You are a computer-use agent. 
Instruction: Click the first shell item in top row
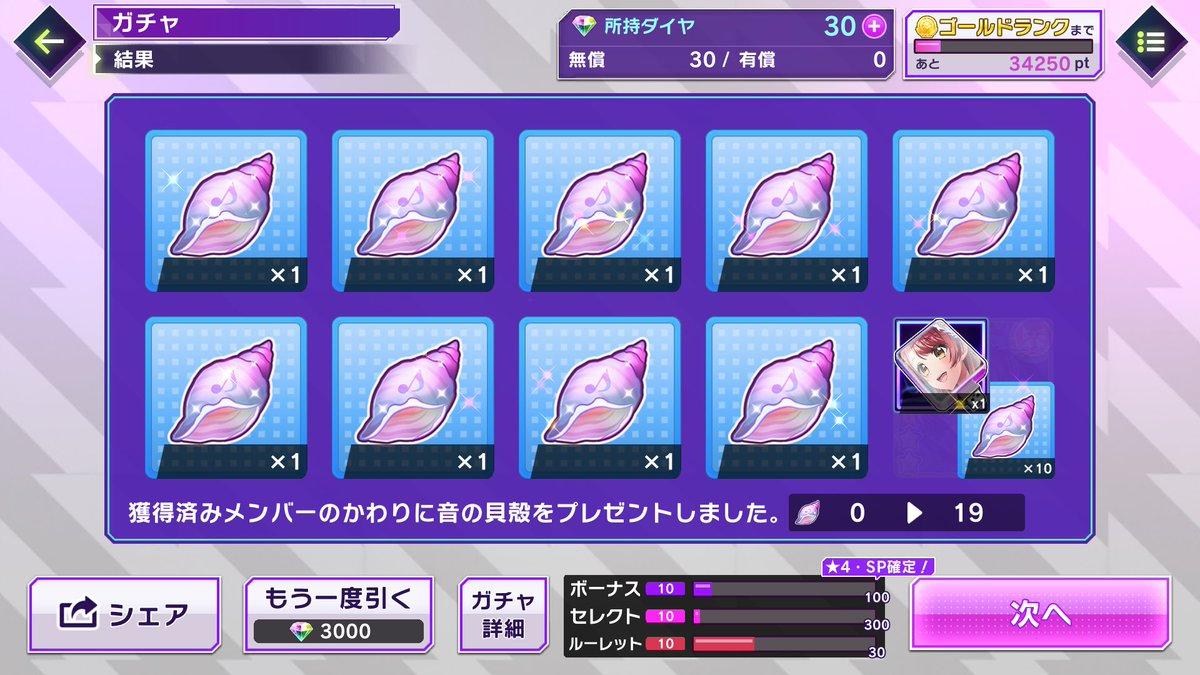226,211
